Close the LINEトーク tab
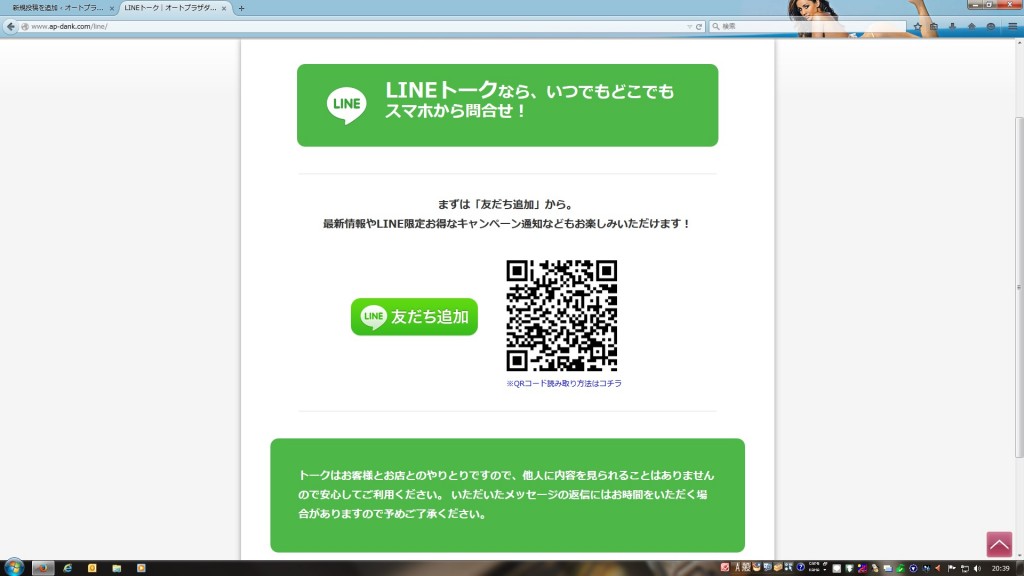 tap(224, 8)
